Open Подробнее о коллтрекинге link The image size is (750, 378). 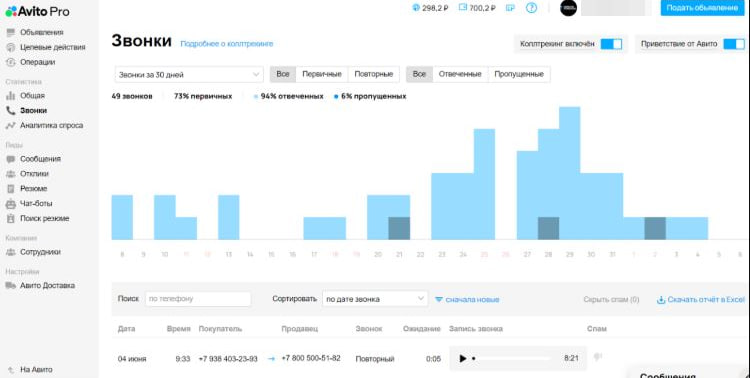tap(227, 44)
